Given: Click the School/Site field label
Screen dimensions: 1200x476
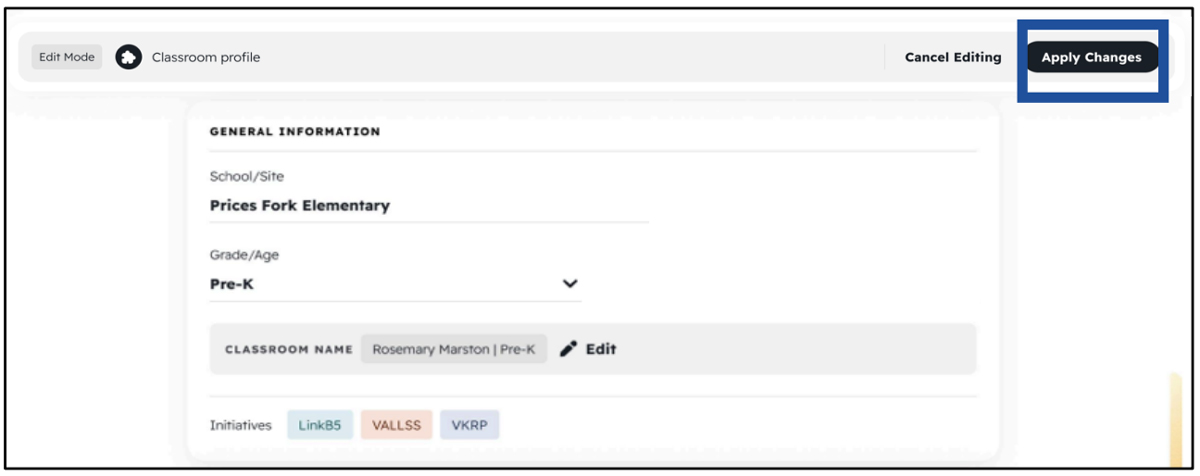Looking at the screenshot, I should [x=247, y=176].
